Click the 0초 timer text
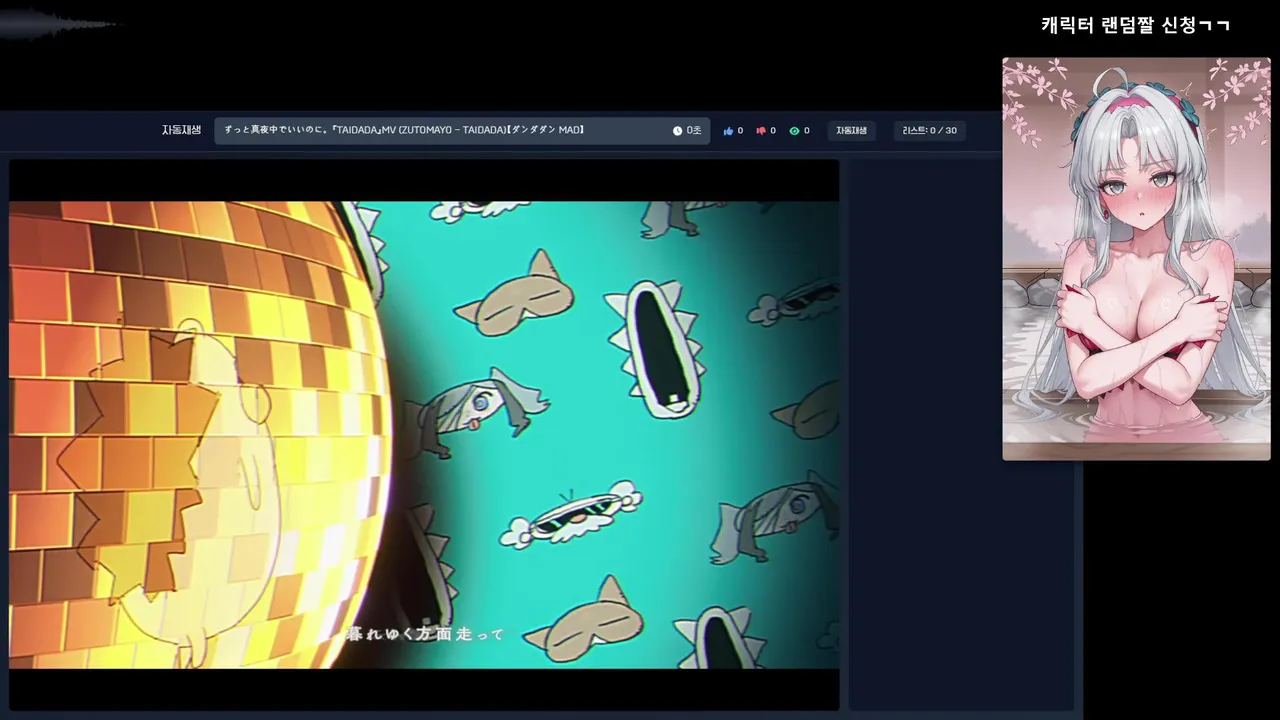The width and height of the screenshot is (1280, 720). (x=693, y=131)
